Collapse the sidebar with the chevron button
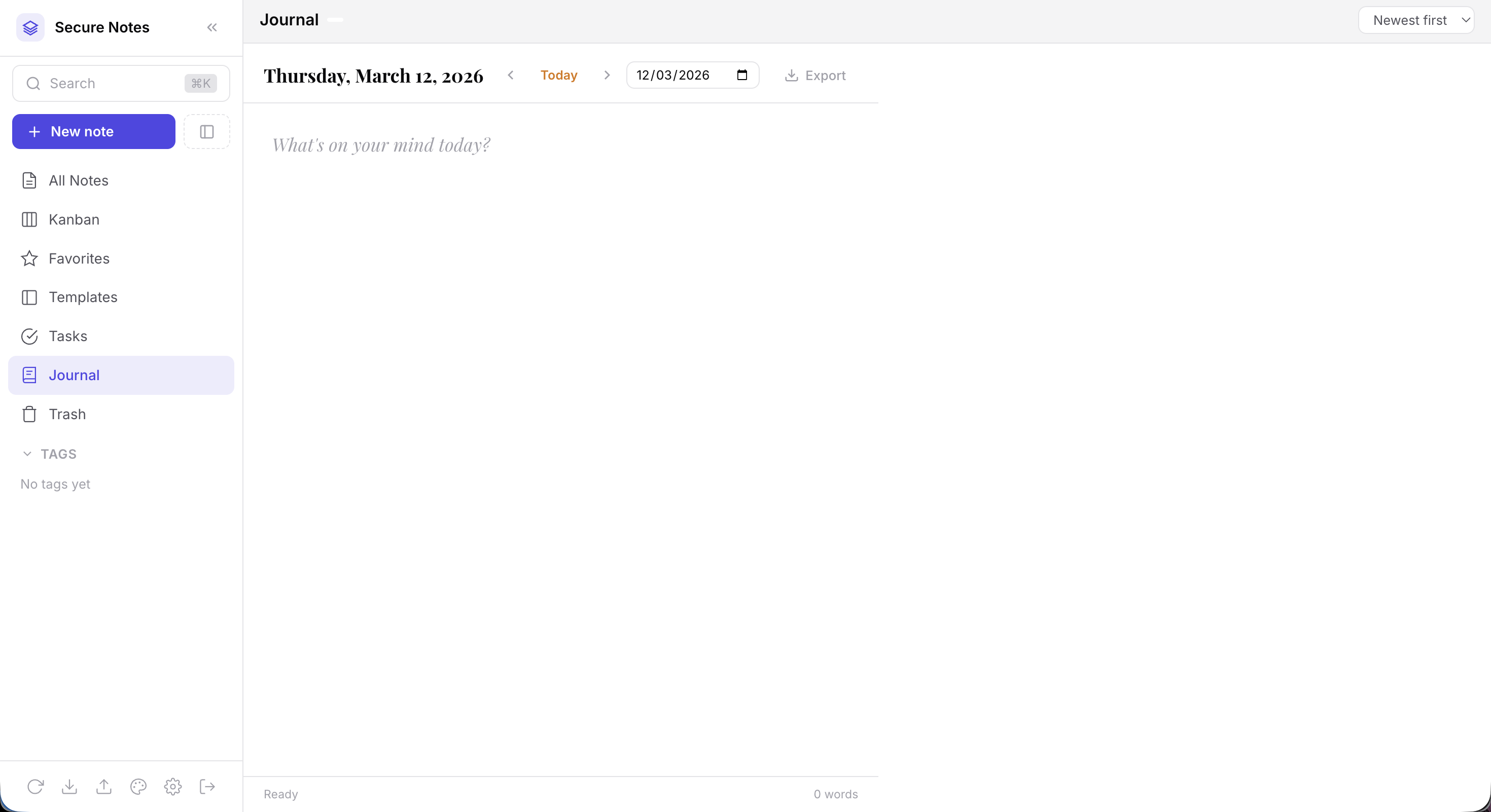This screenshot has height=812, width=1491. (x=211, y=27)
